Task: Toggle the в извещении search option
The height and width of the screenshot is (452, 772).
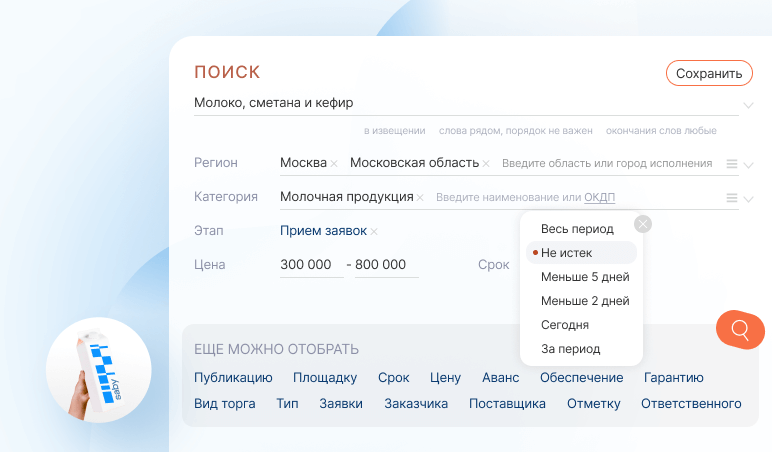Action: click(x=394, y=131)
